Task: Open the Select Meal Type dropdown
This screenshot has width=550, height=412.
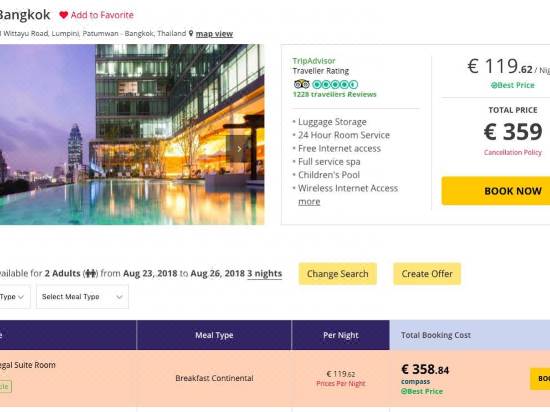Action: [82, 297]
